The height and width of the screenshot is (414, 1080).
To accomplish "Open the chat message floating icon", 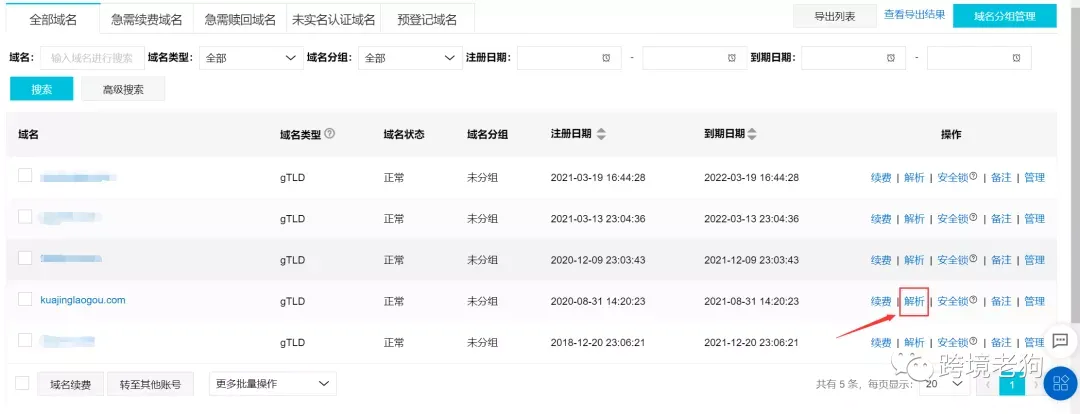I will 1060,340.
